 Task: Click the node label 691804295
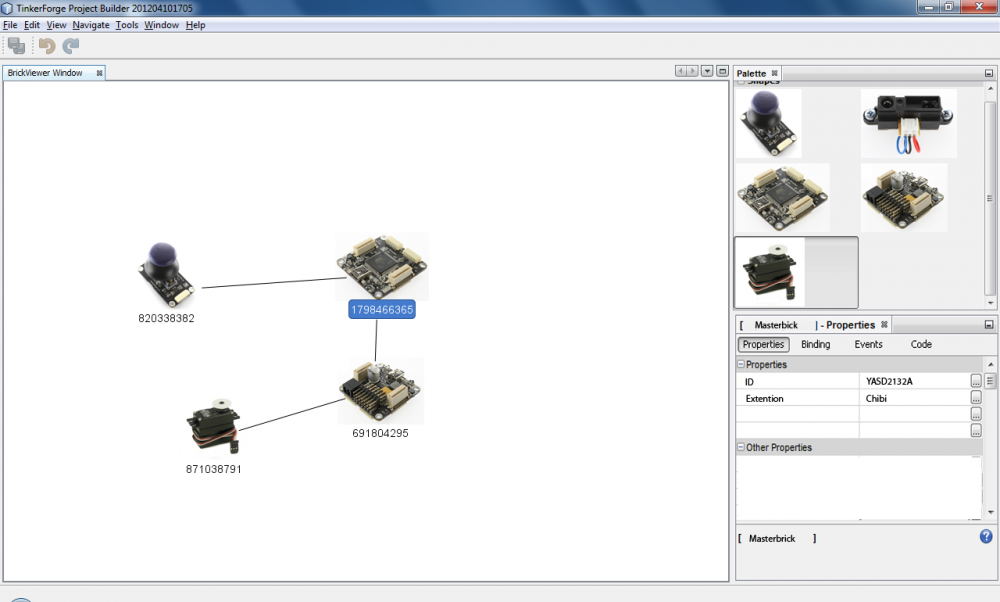coord(380,433)
